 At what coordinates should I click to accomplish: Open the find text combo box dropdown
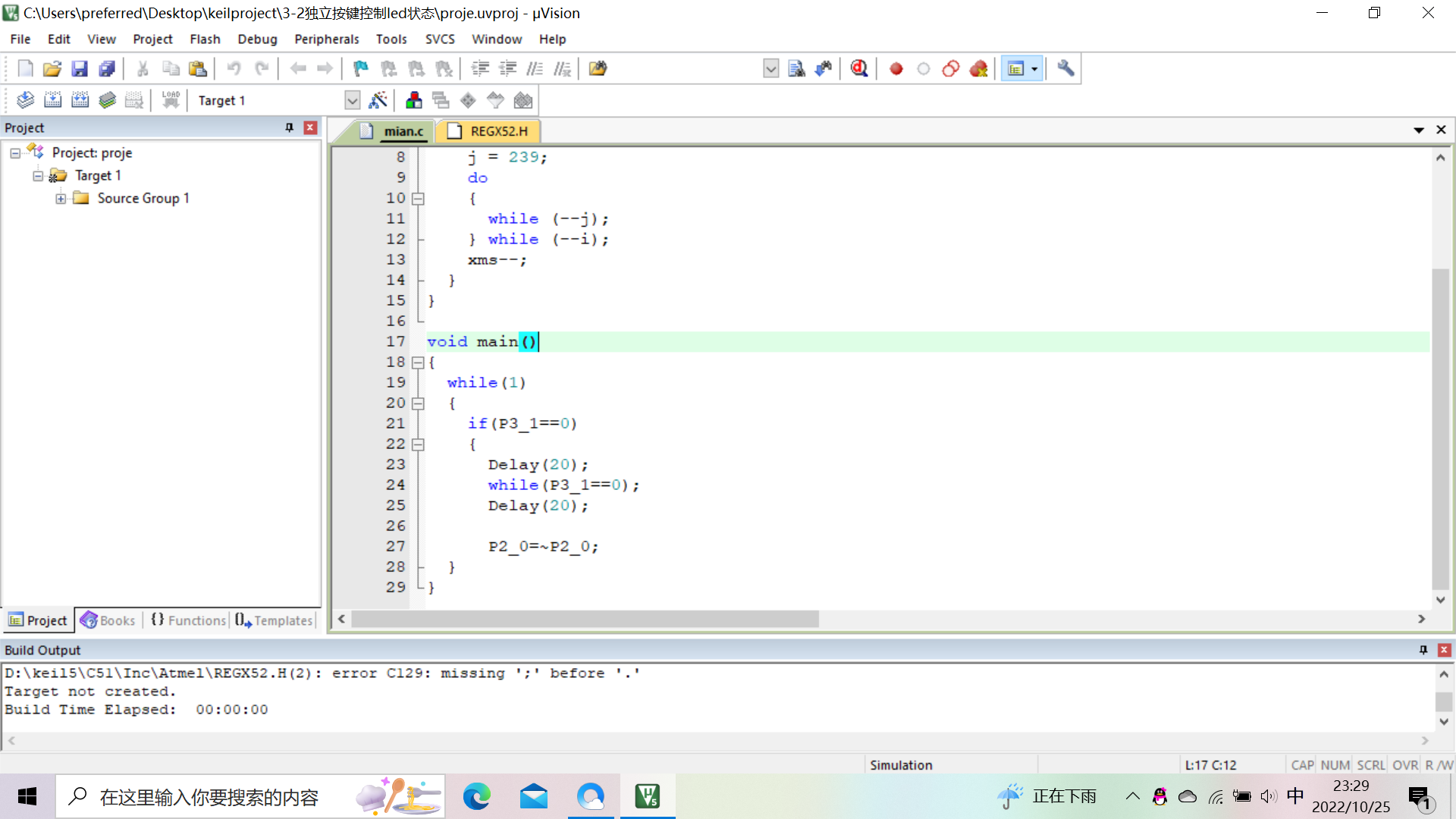770,69
